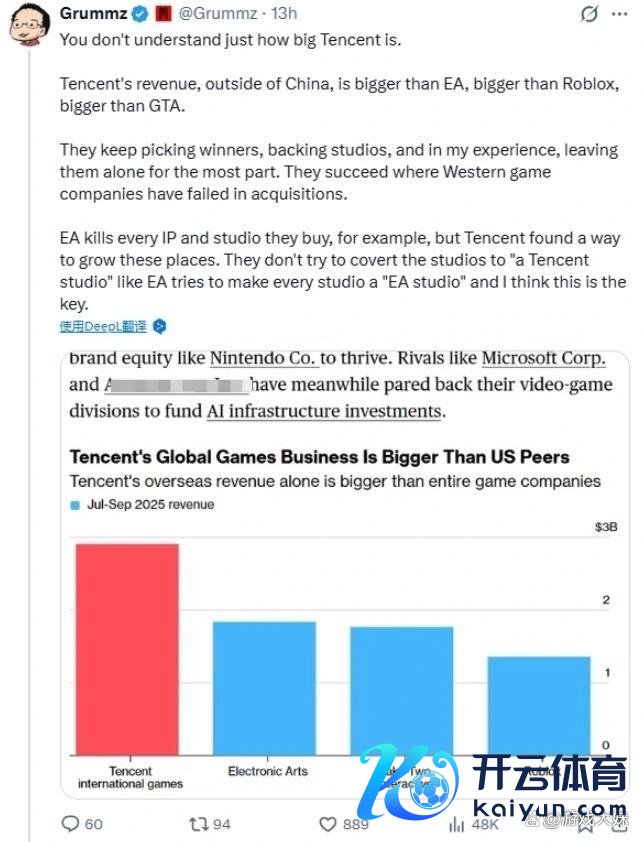The image size is (642, 842).
Task: Click the blue Electronic Arts bar in chart
Action: 264,688
